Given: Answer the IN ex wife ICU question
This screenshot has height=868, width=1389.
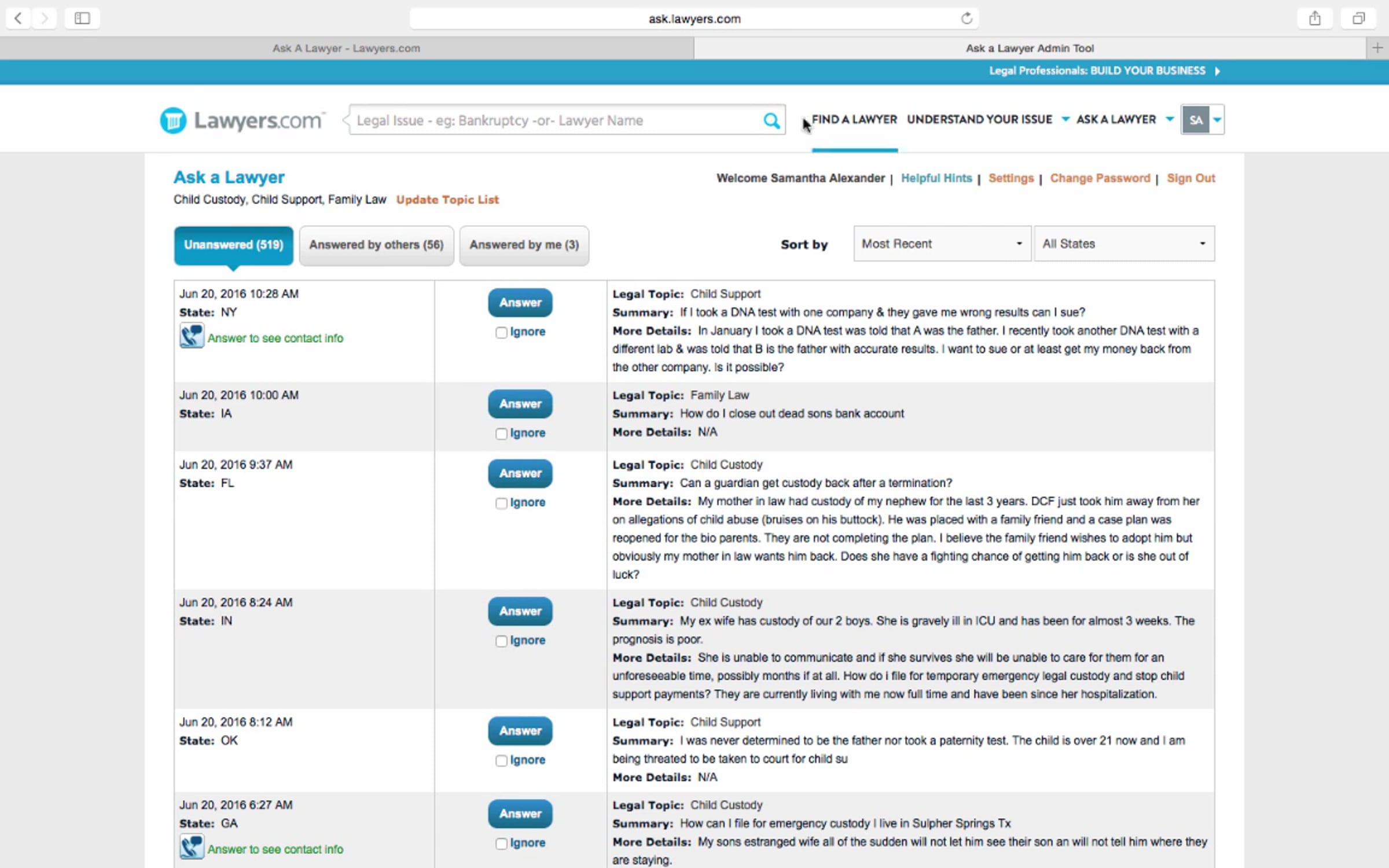Looking at the screenshot, I should tap(520, 611).
